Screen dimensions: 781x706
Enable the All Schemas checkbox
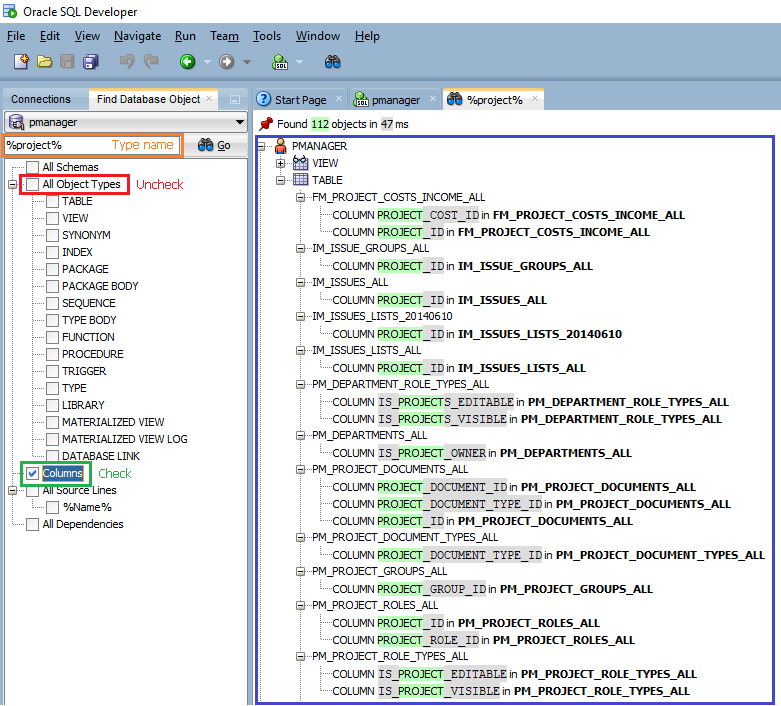33,167
